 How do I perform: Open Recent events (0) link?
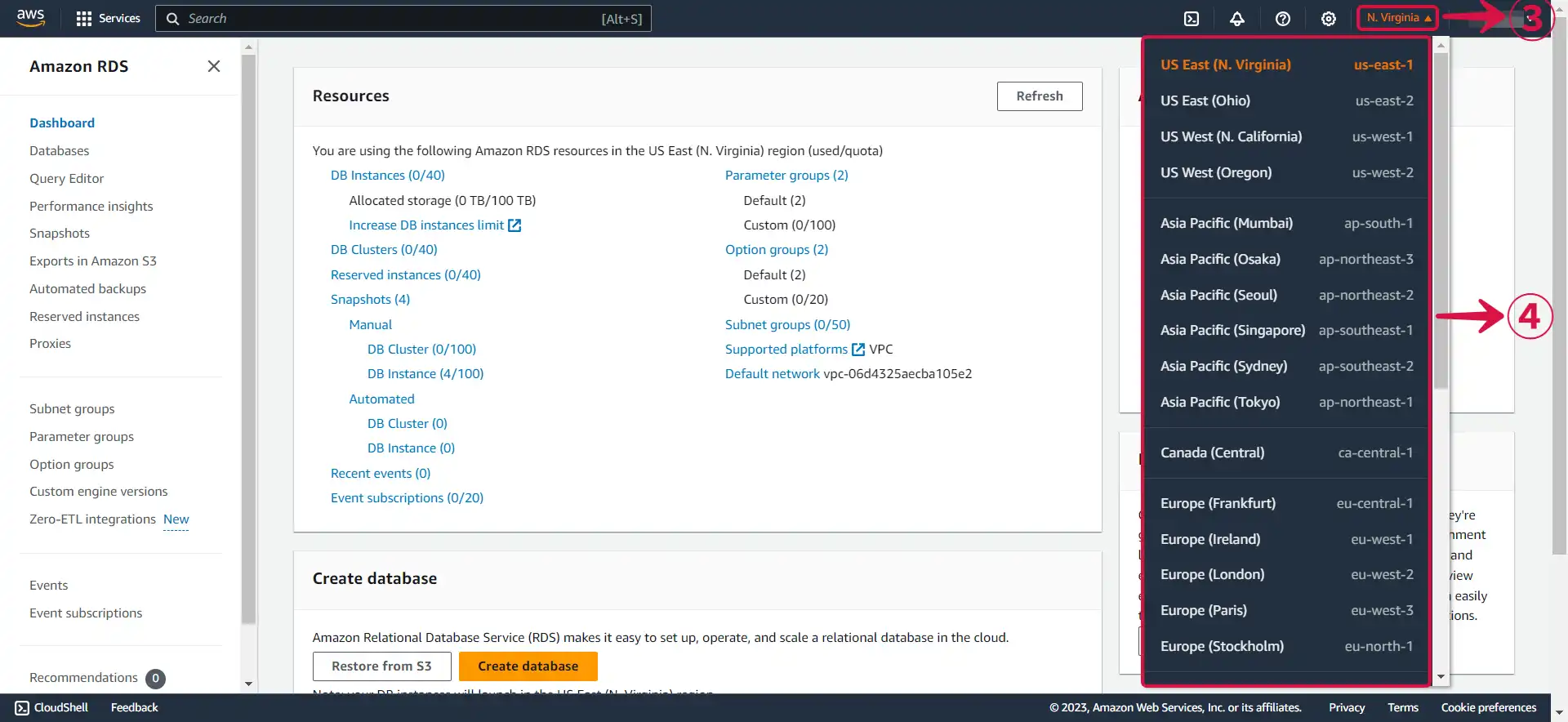point(381,474)
